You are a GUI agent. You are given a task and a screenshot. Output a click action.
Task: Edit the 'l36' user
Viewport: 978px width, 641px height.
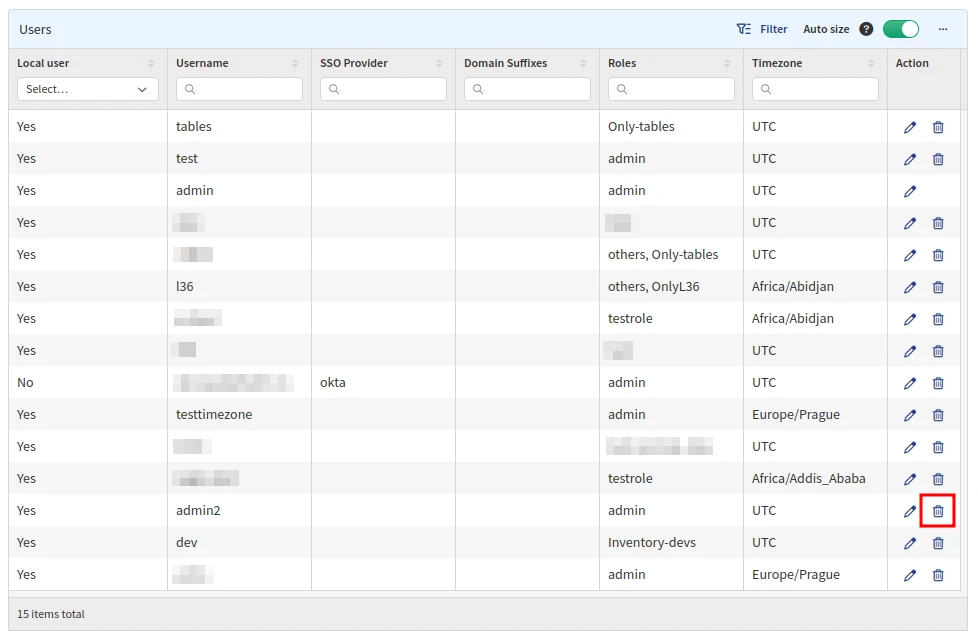click(909, 287)
